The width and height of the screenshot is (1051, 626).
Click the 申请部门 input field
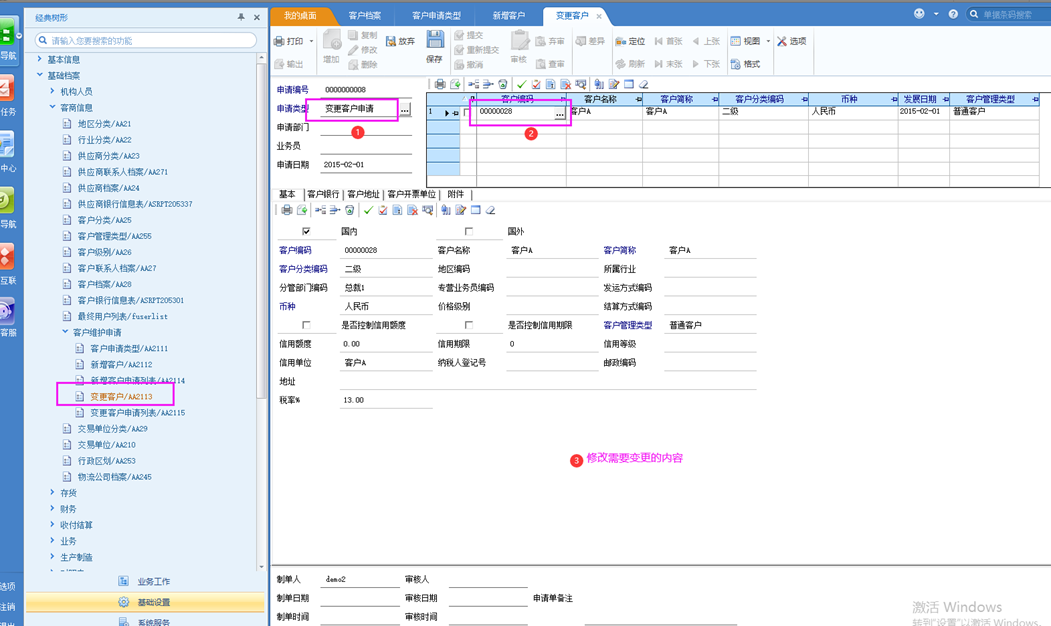[366, 127]
